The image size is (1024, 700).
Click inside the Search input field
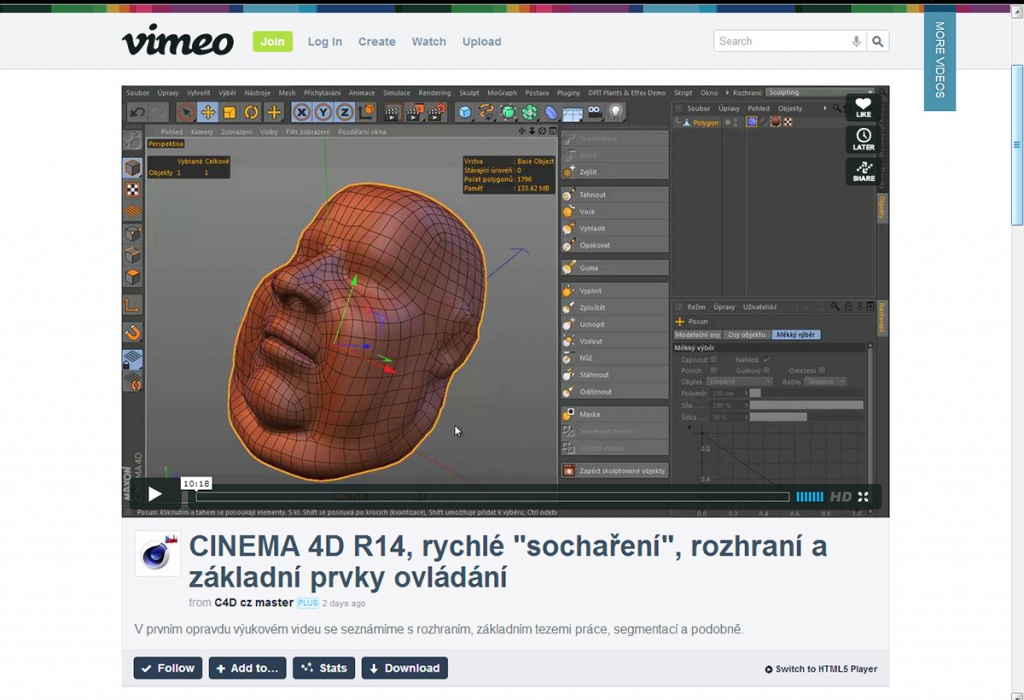coord(782,41)
